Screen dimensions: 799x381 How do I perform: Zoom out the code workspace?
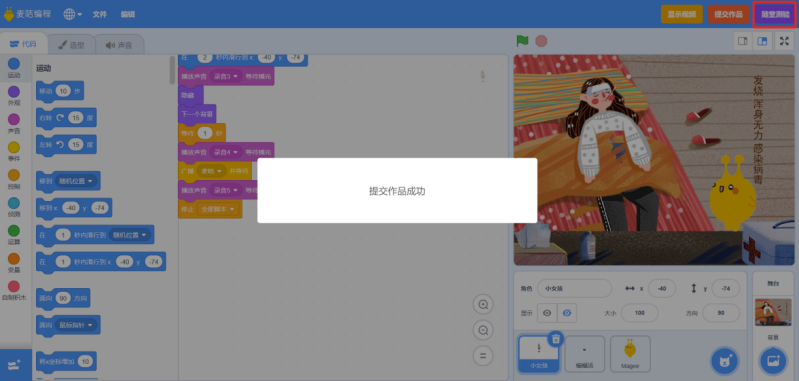click(483, 330)
